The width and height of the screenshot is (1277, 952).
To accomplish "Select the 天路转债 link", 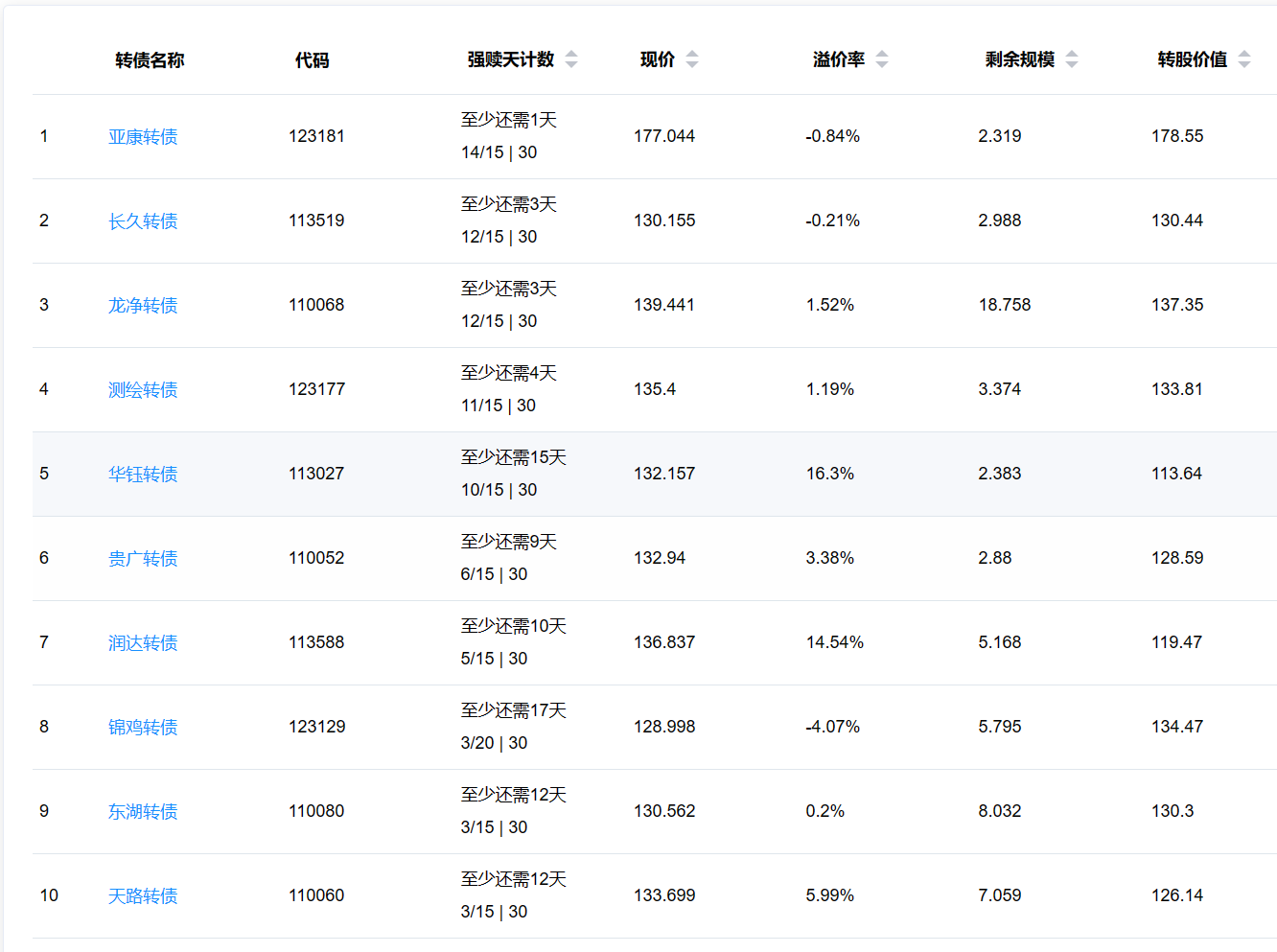I will pos(143,896).
